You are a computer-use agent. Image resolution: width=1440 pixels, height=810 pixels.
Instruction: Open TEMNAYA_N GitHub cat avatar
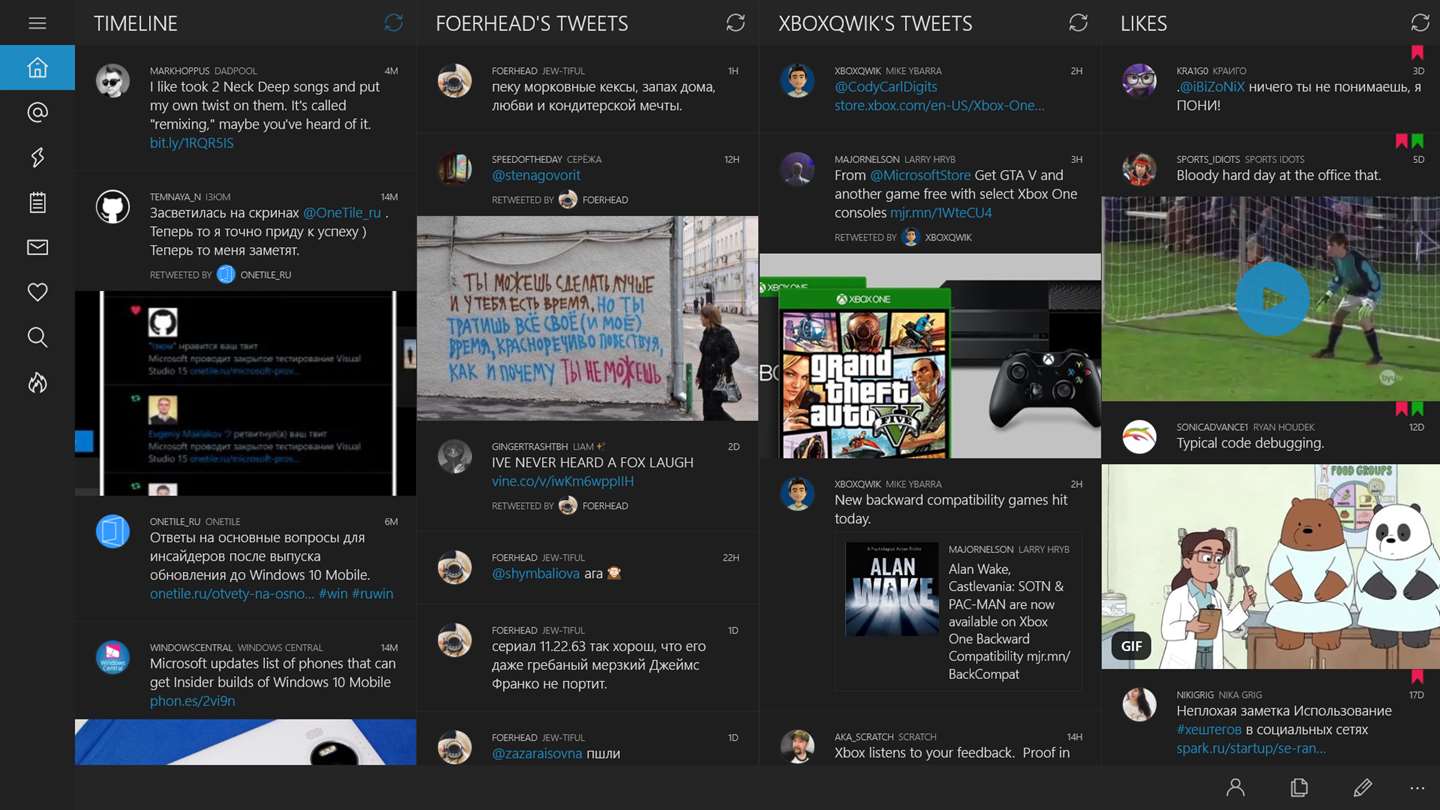(112, 206)
